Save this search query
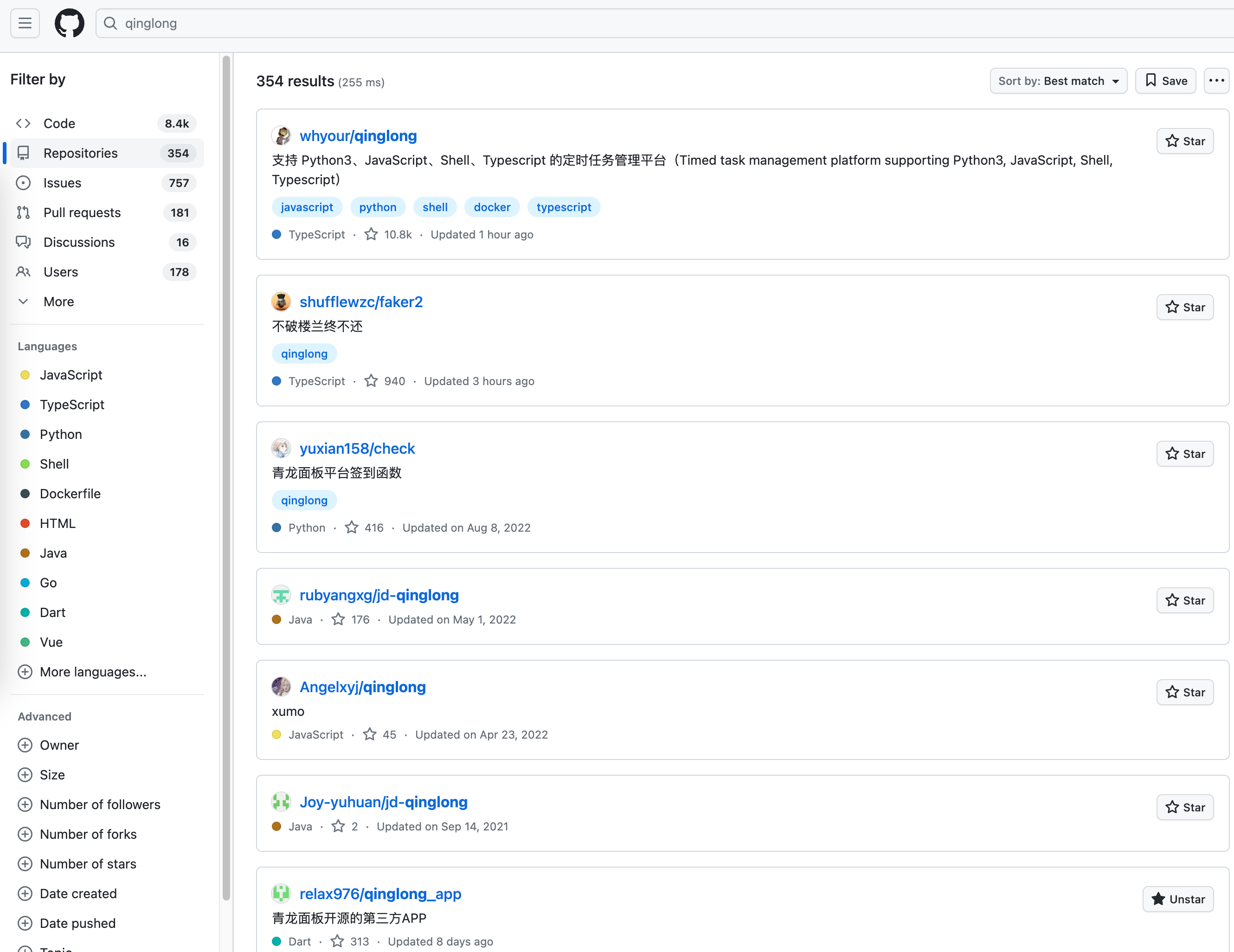This screenshot has width=1234, height=952. 1166,81
